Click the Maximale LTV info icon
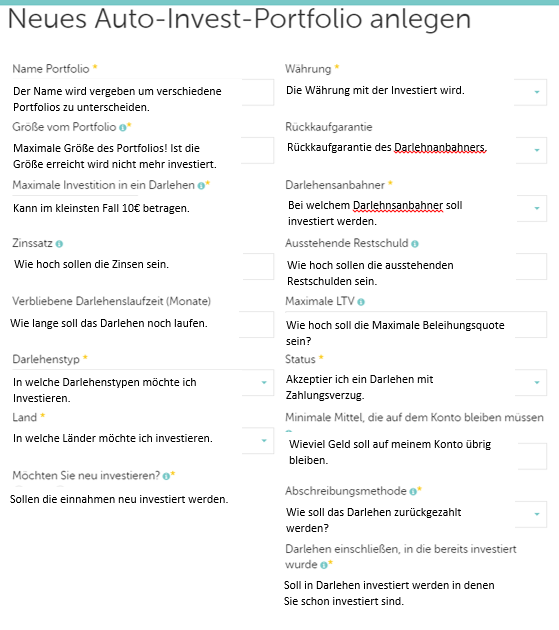Viewport: 559px width, 630px height. pyautogui.click(x=361, y=302)
